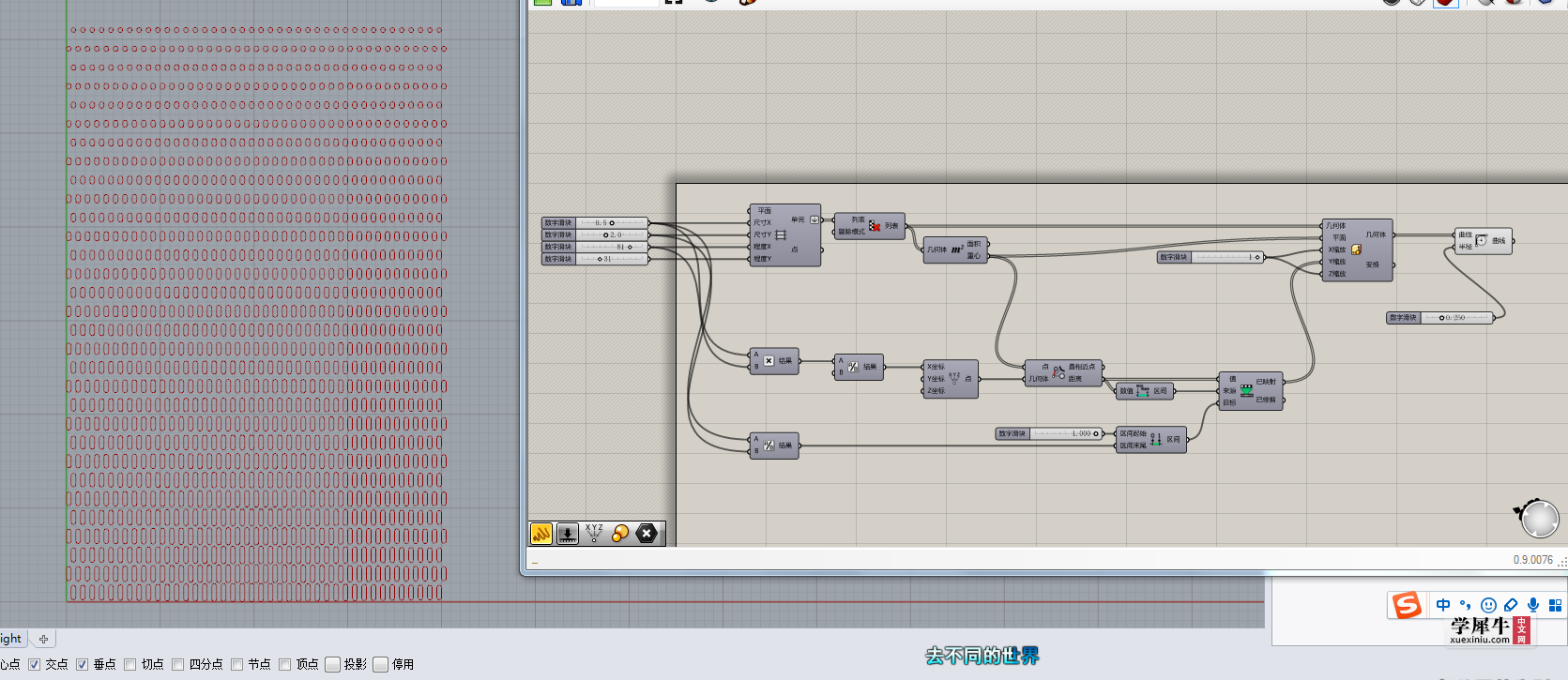Click the scale NU yellow icon
The width and height of the screenshot is (1568, 680).
click(x=1356, y=249)
